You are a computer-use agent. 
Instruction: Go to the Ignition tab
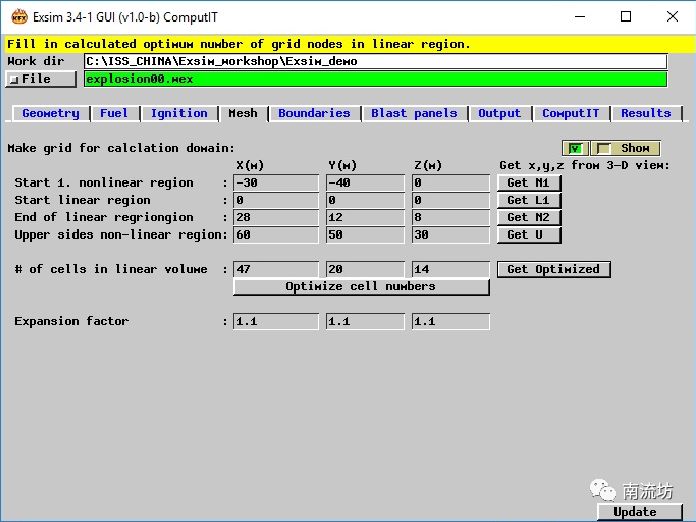pos(179,113)
